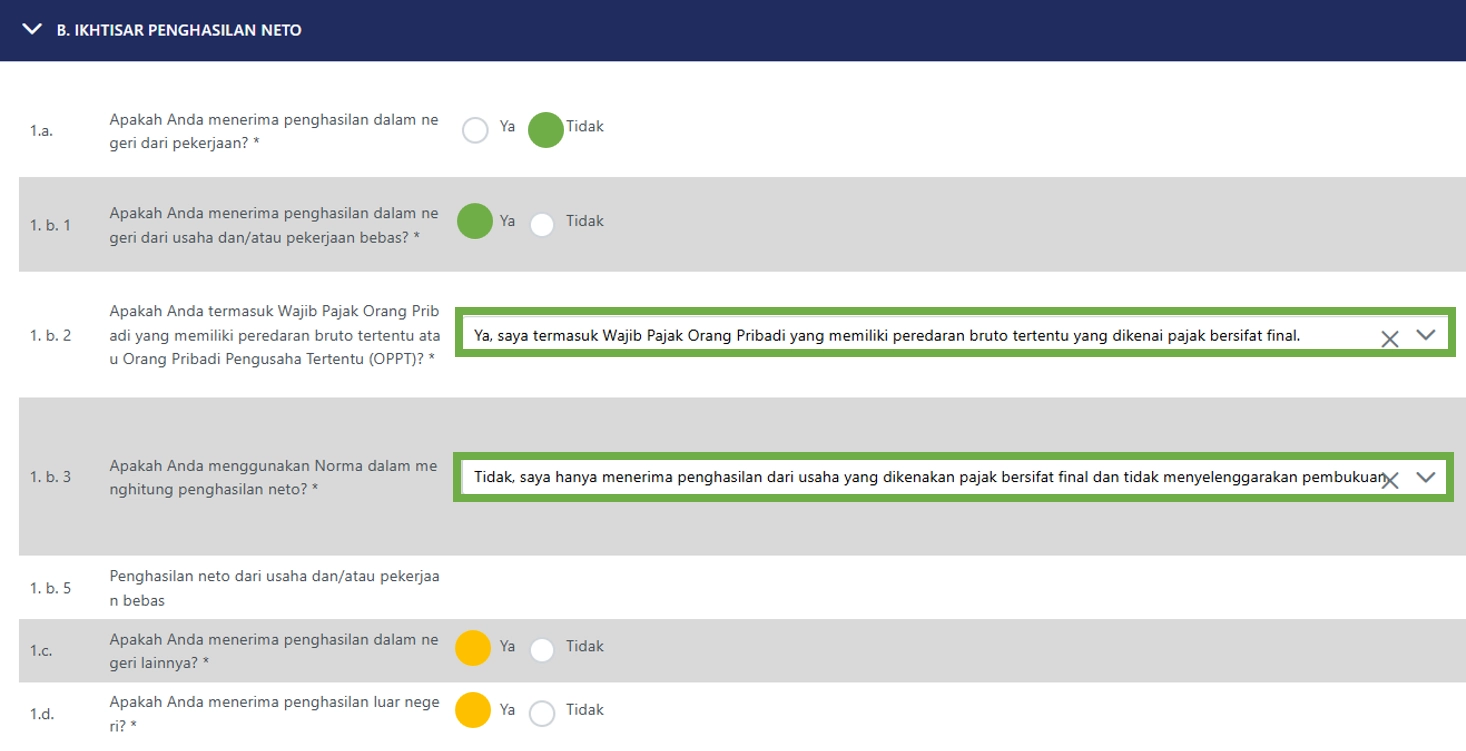1466x751 pixels.
Task: Open the 1.b.2 dropdown arrow
Action: click(x=1426, y=336)
